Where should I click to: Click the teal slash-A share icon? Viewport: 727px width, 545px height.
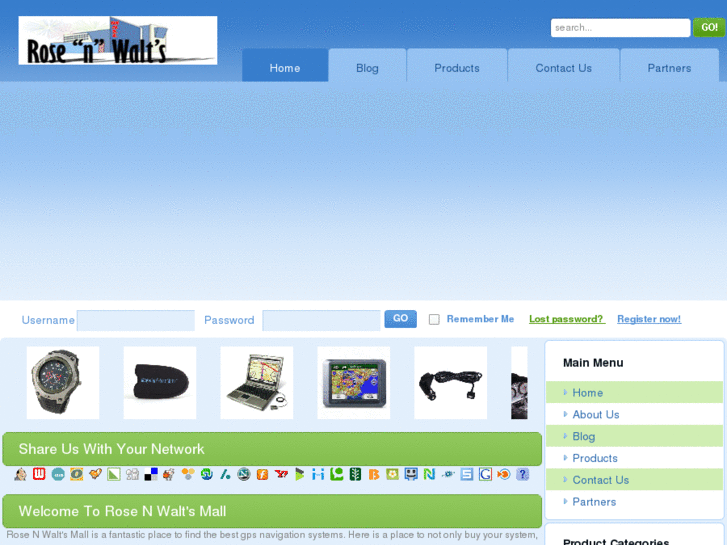point(225,474)
